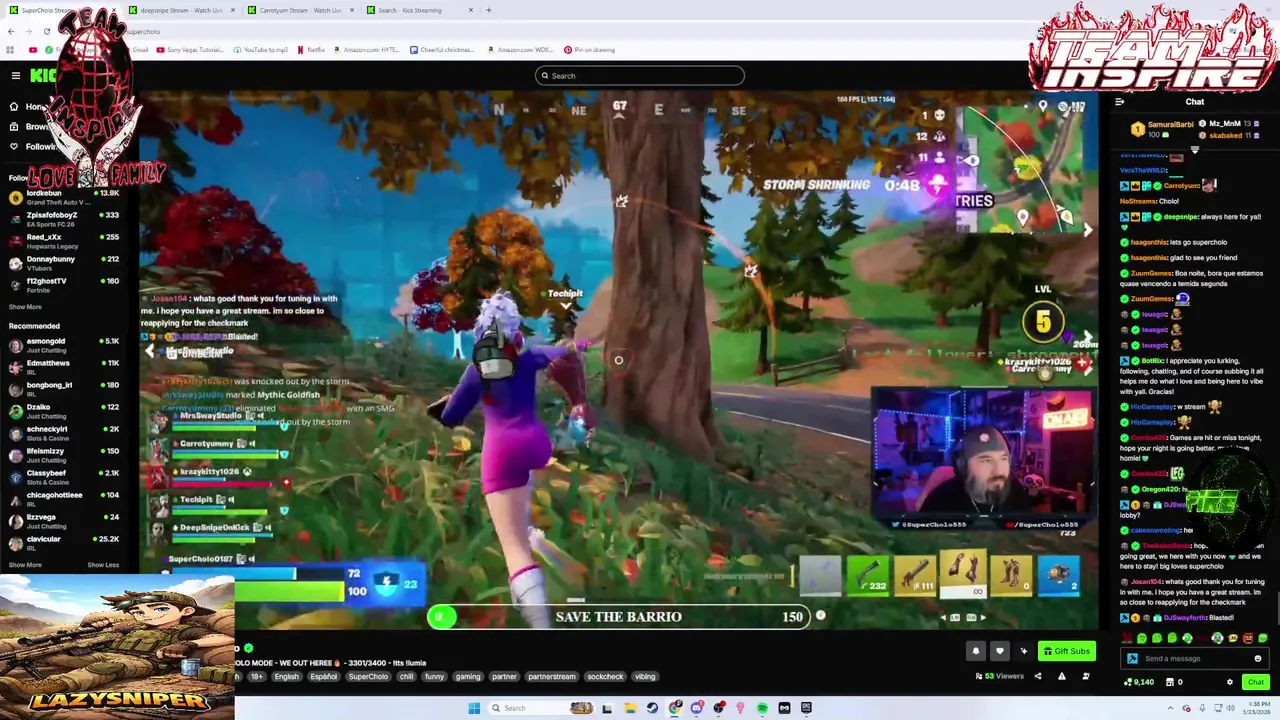Reload the page in browser

[46, 31]
